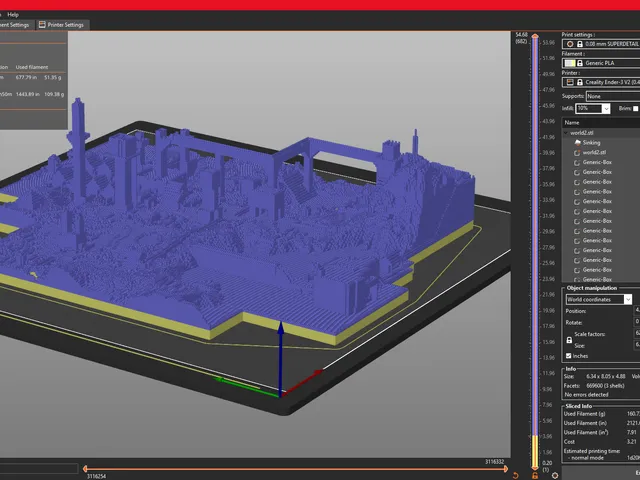Click the Used Filament (g) label
Screen dimensions: 640x480
click(582, 414)
